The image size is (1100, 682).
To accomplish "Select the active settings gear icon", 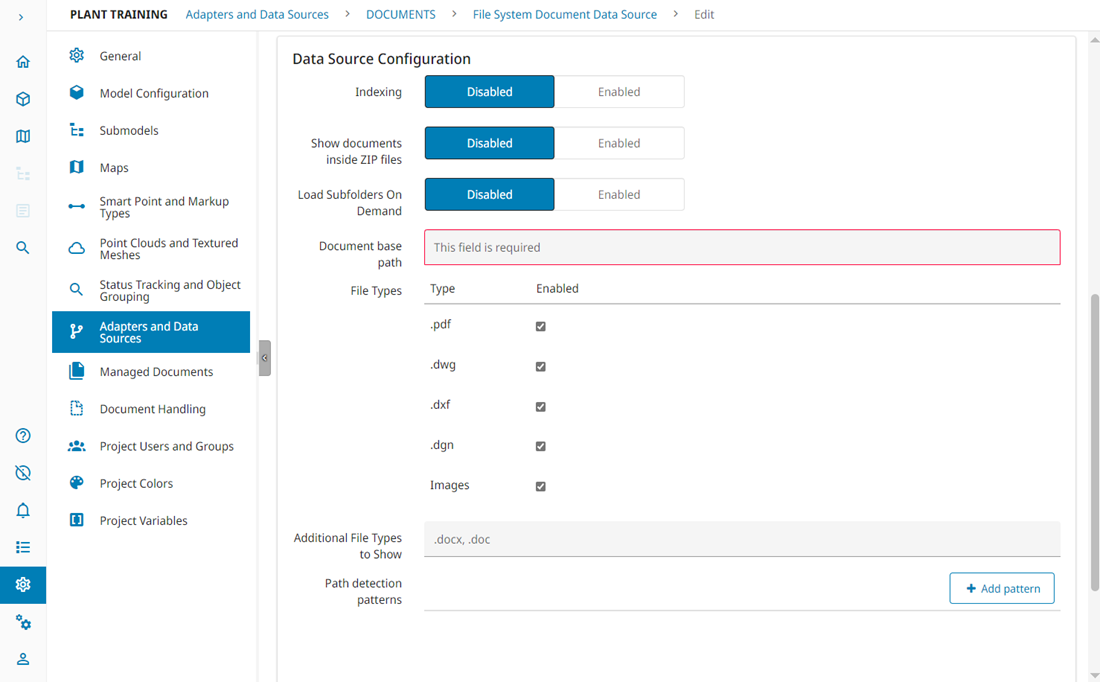I will tap(22, 584).
